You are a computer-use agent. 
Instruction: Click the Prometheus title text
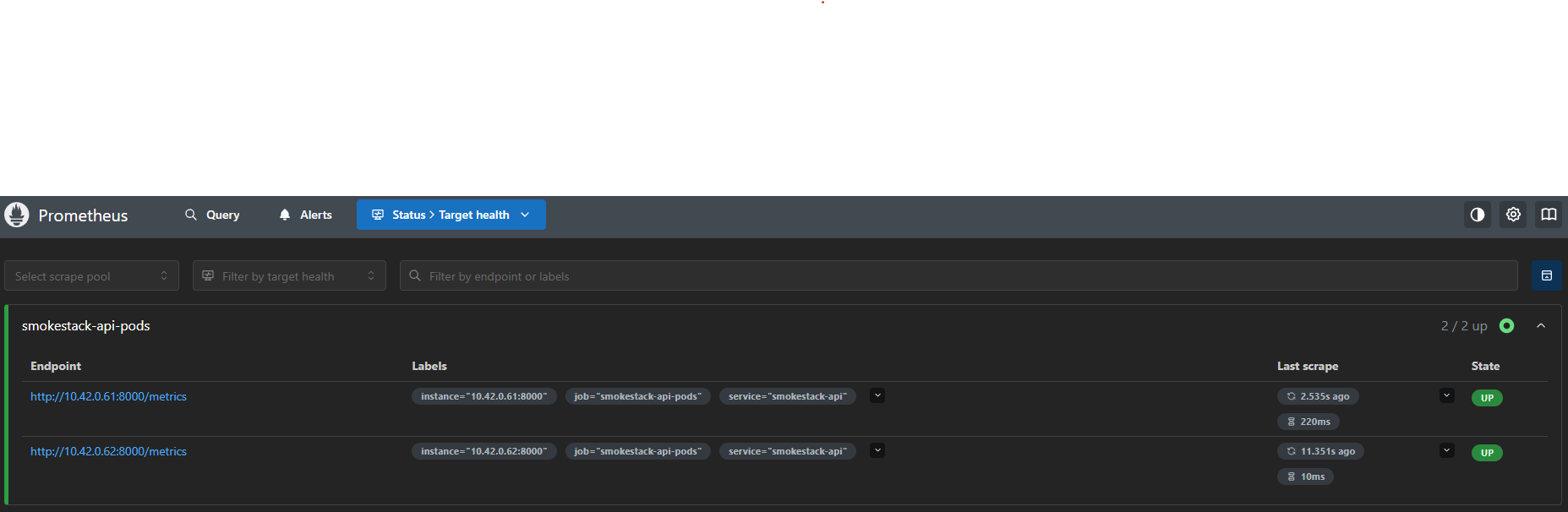[x=83, y=215]
